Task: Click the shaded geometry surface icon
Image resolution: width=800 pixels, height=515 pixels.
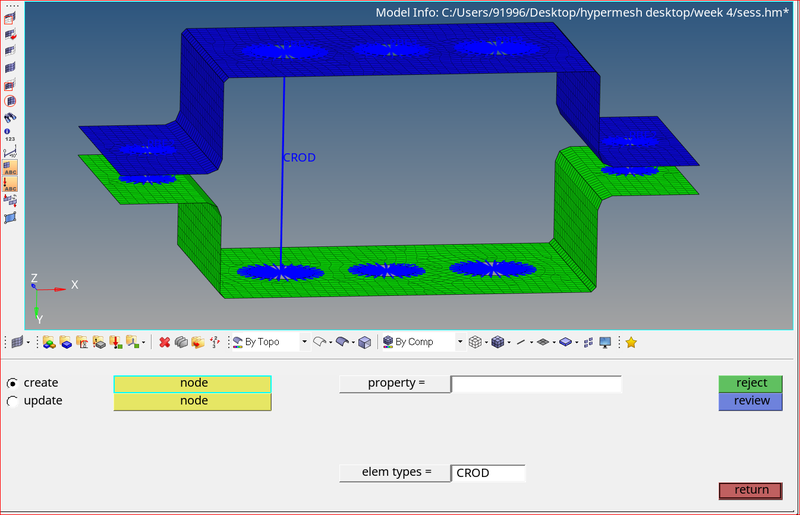Action: (342, 342)
